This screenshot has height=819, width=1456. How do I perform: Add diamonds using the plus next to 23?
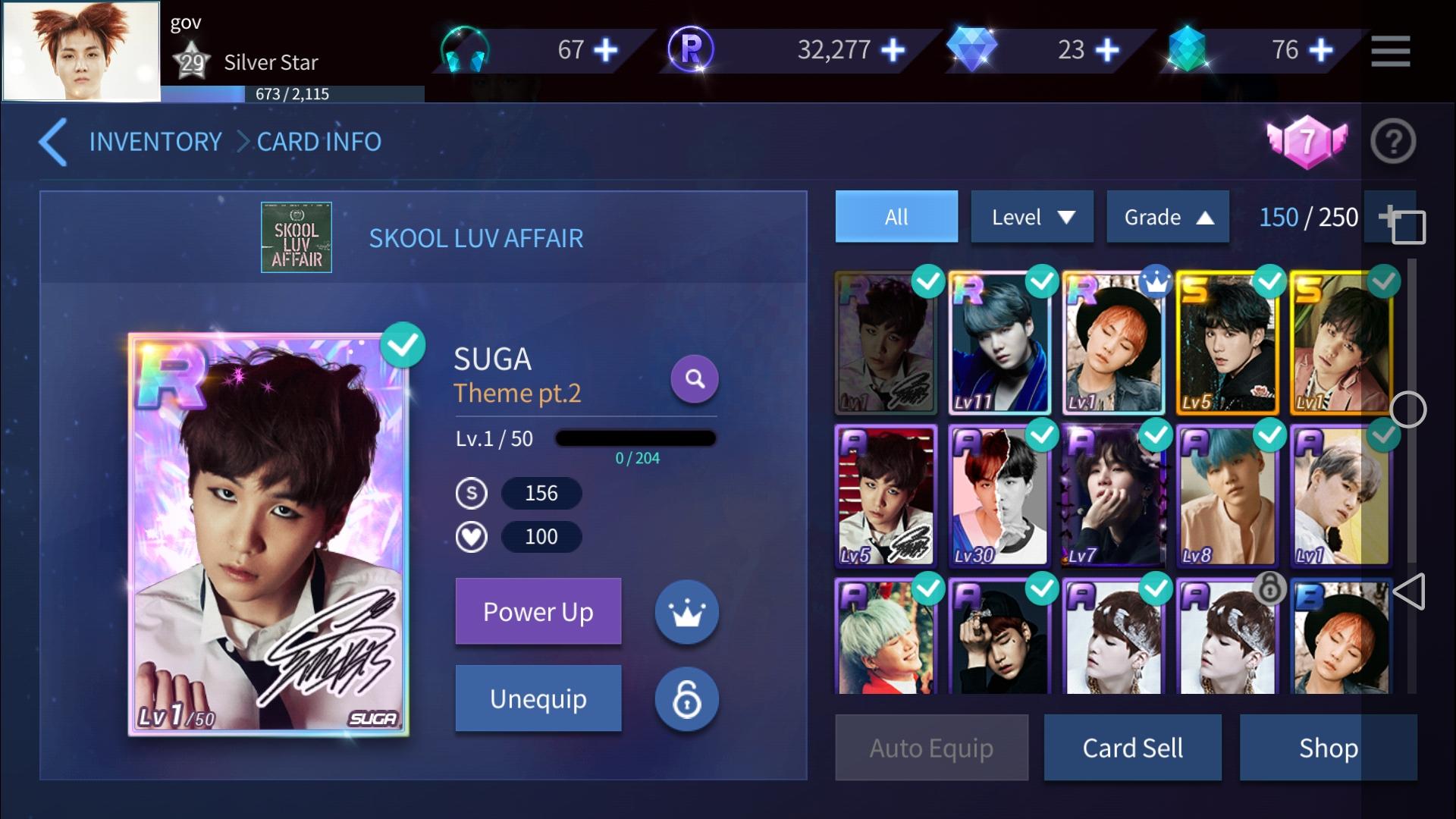tap(1107, 50)
